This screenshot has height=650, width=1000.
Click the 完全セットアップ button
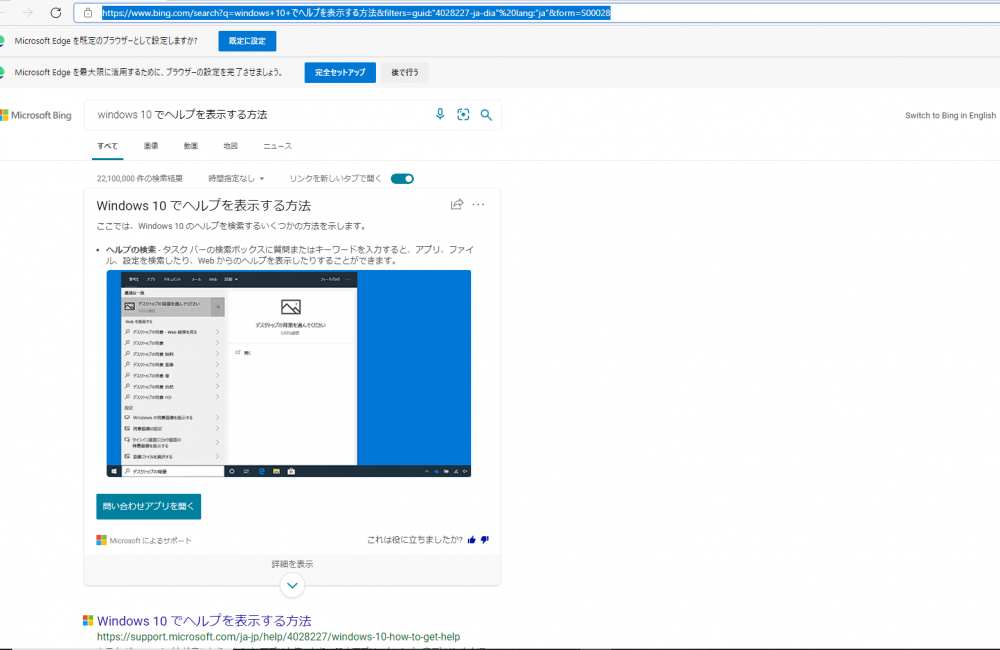(340, 73)
